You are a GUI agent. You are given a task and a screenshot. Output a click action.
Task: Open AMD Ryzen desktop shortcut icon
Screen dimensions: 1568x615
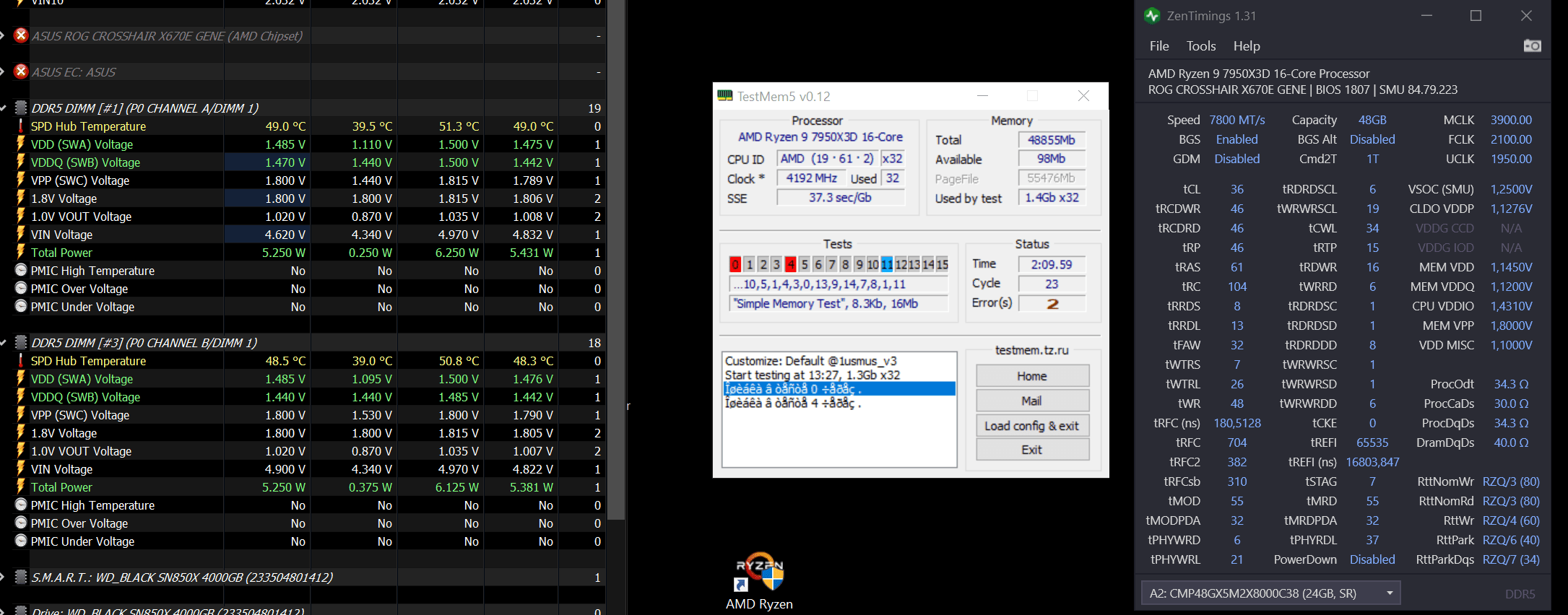click(x=759, y=572)
